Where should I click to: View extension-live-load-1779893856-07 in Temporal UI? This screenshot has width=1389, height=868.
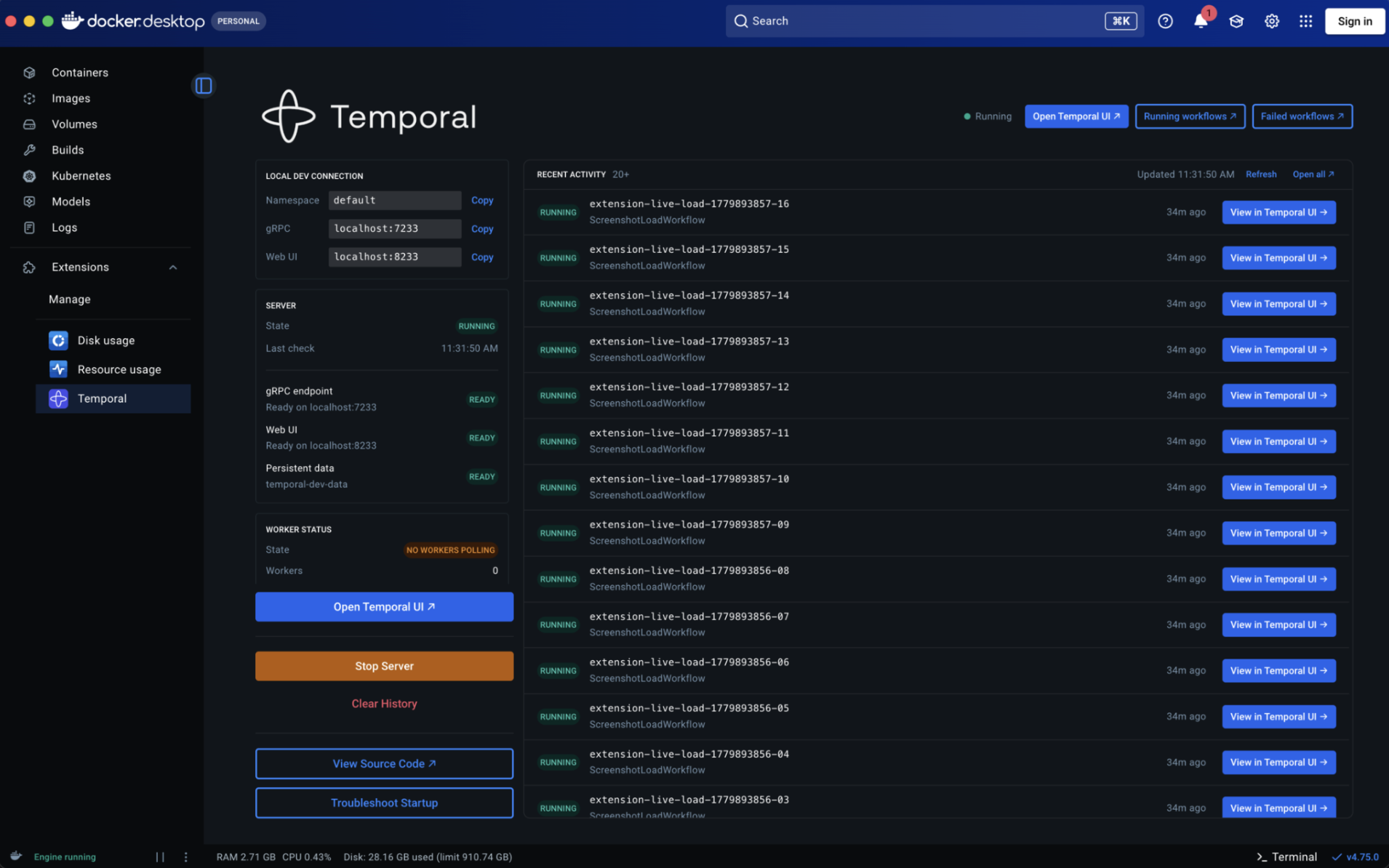[1278, 624]
